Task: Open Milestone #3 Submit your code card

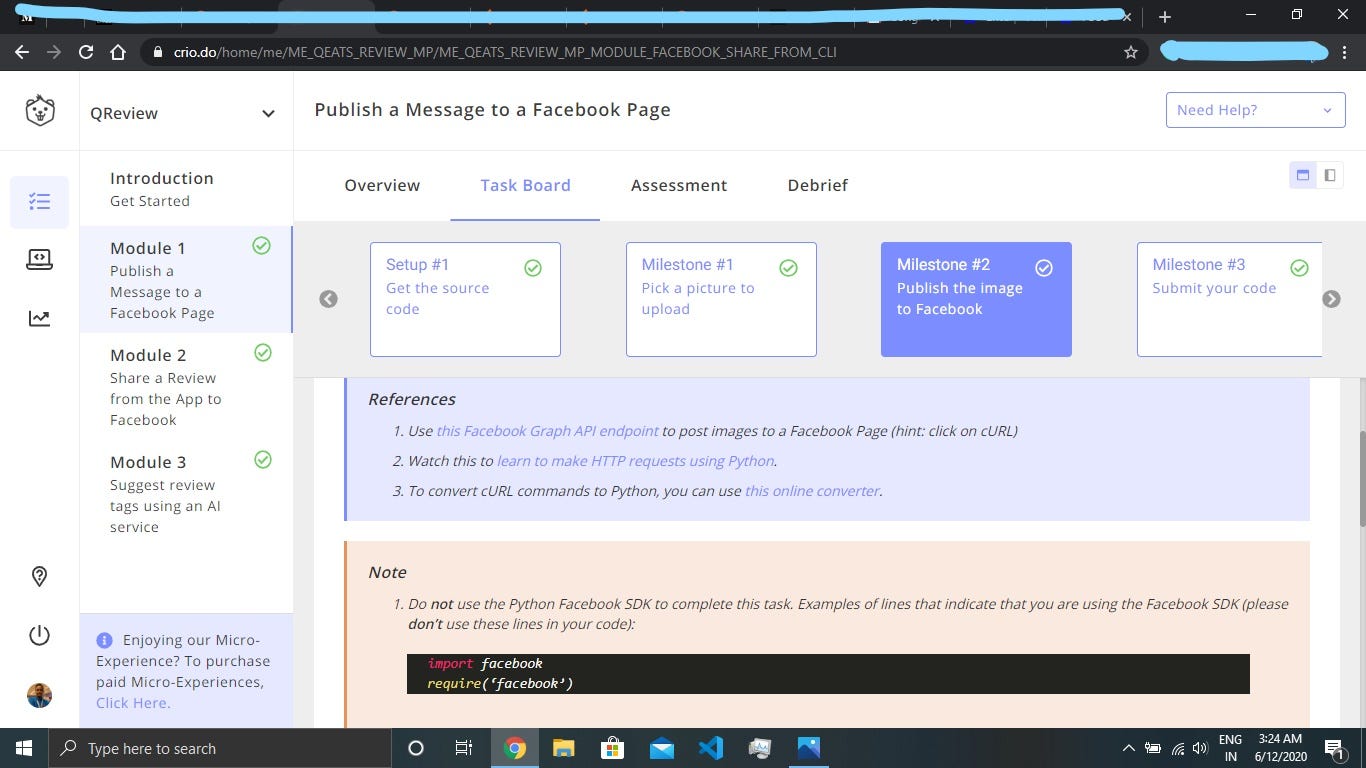Action: (1229, 299)
